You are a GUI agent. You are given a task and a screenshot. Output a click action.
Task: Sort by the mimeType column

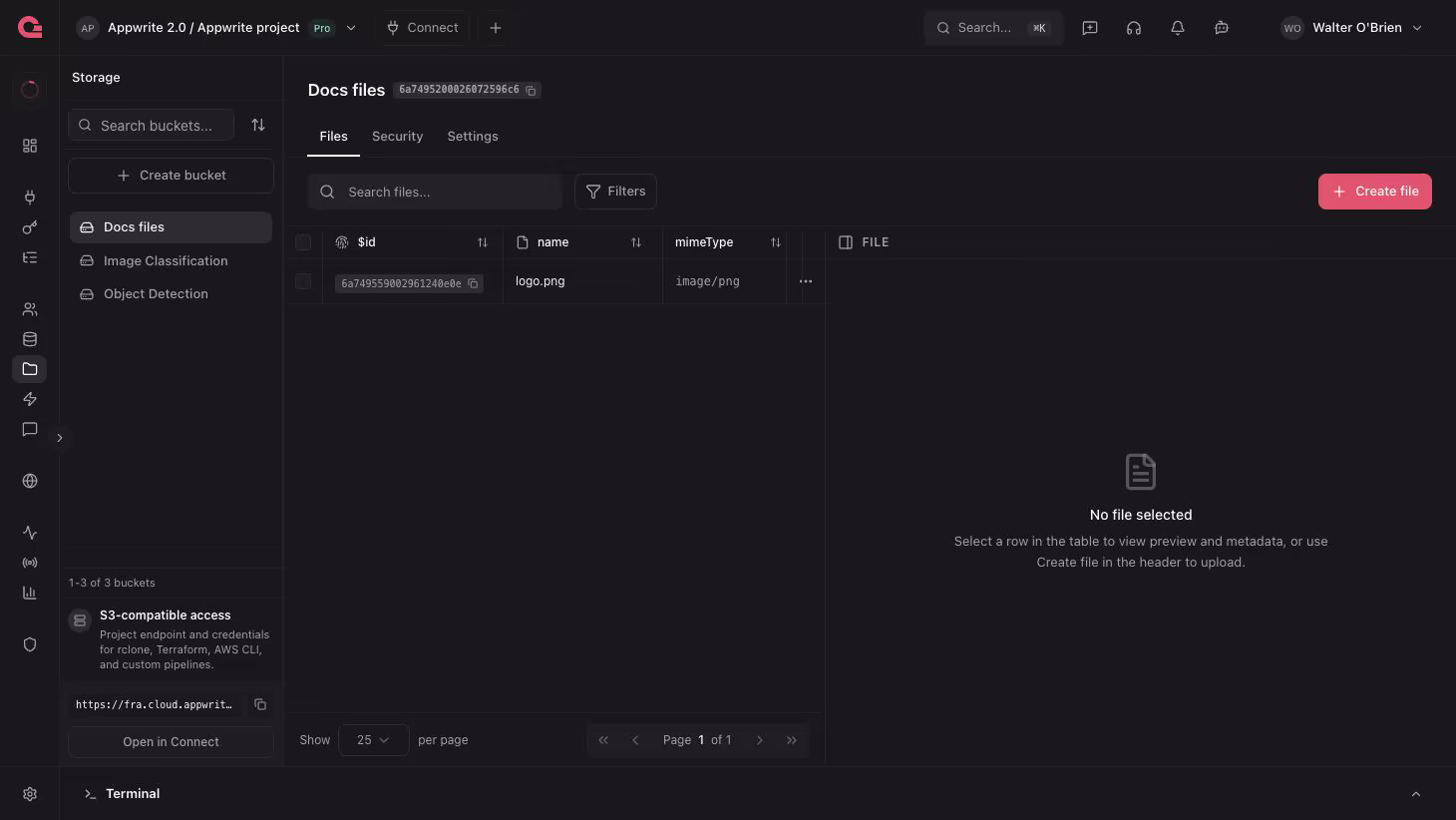776,242
